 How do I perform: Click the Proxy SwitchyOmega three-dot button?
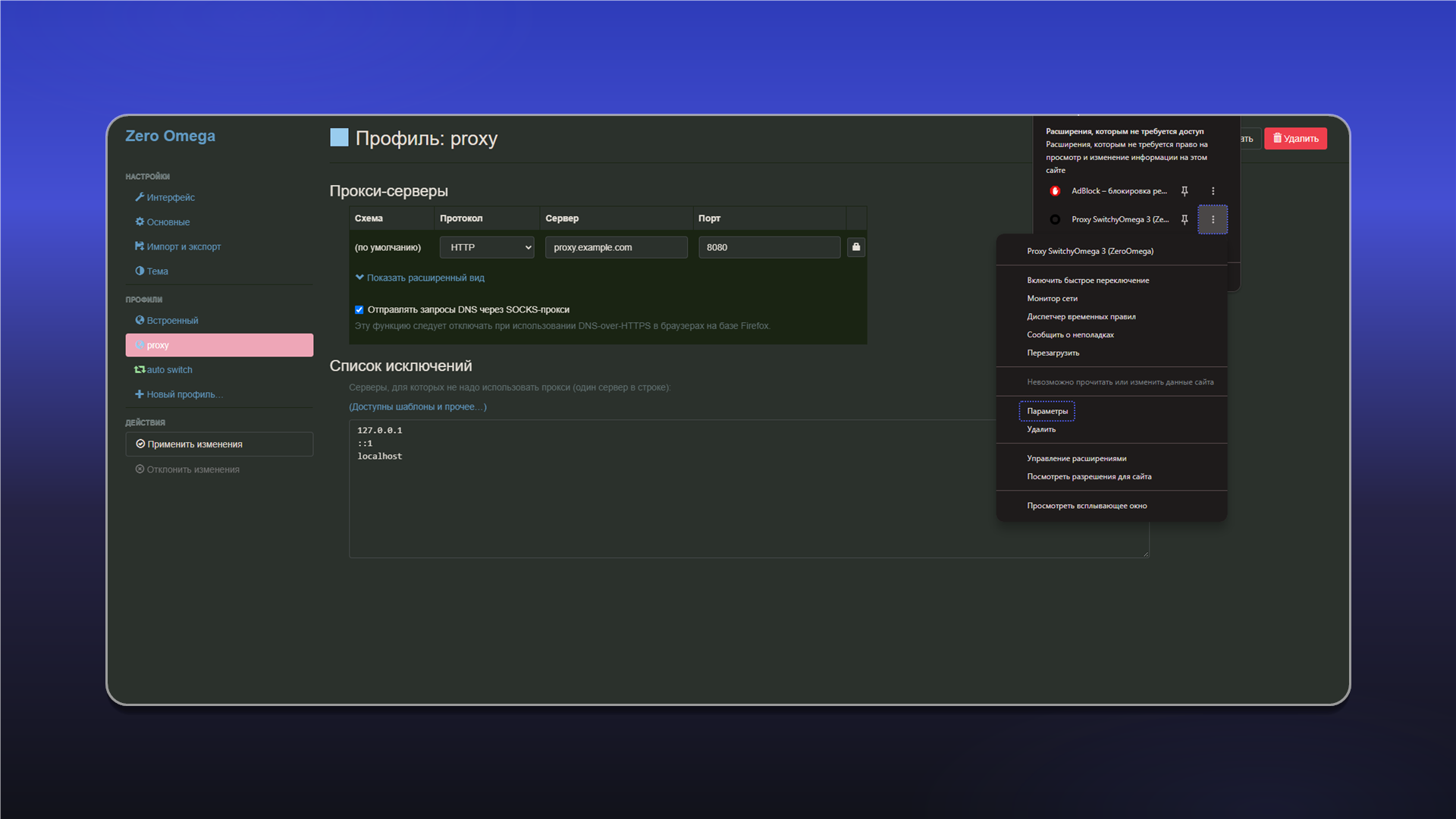tap(1213, 220)
